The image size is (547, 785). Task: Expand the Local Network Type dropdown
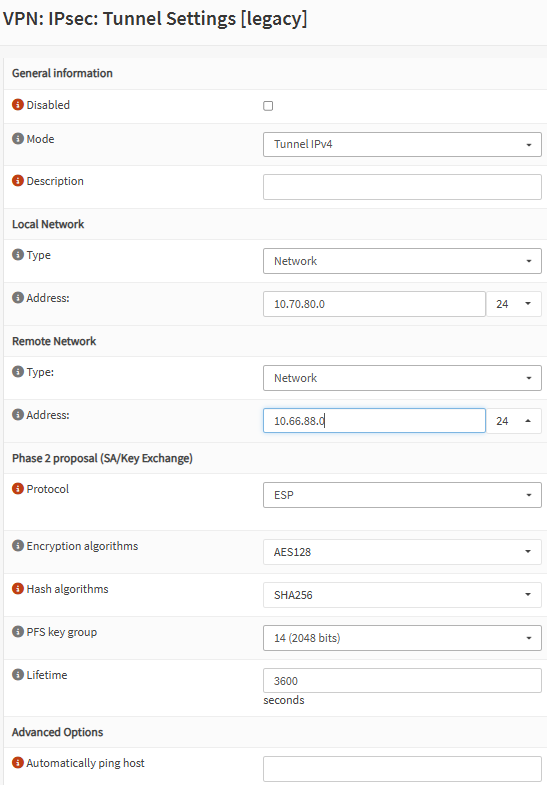tap(402, 261)
